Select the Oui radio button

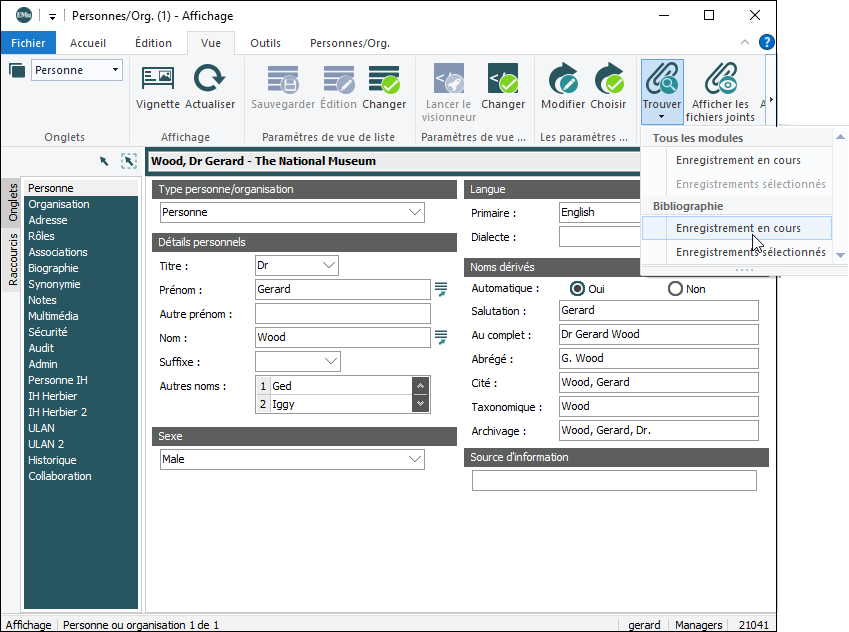pos(577,289)
